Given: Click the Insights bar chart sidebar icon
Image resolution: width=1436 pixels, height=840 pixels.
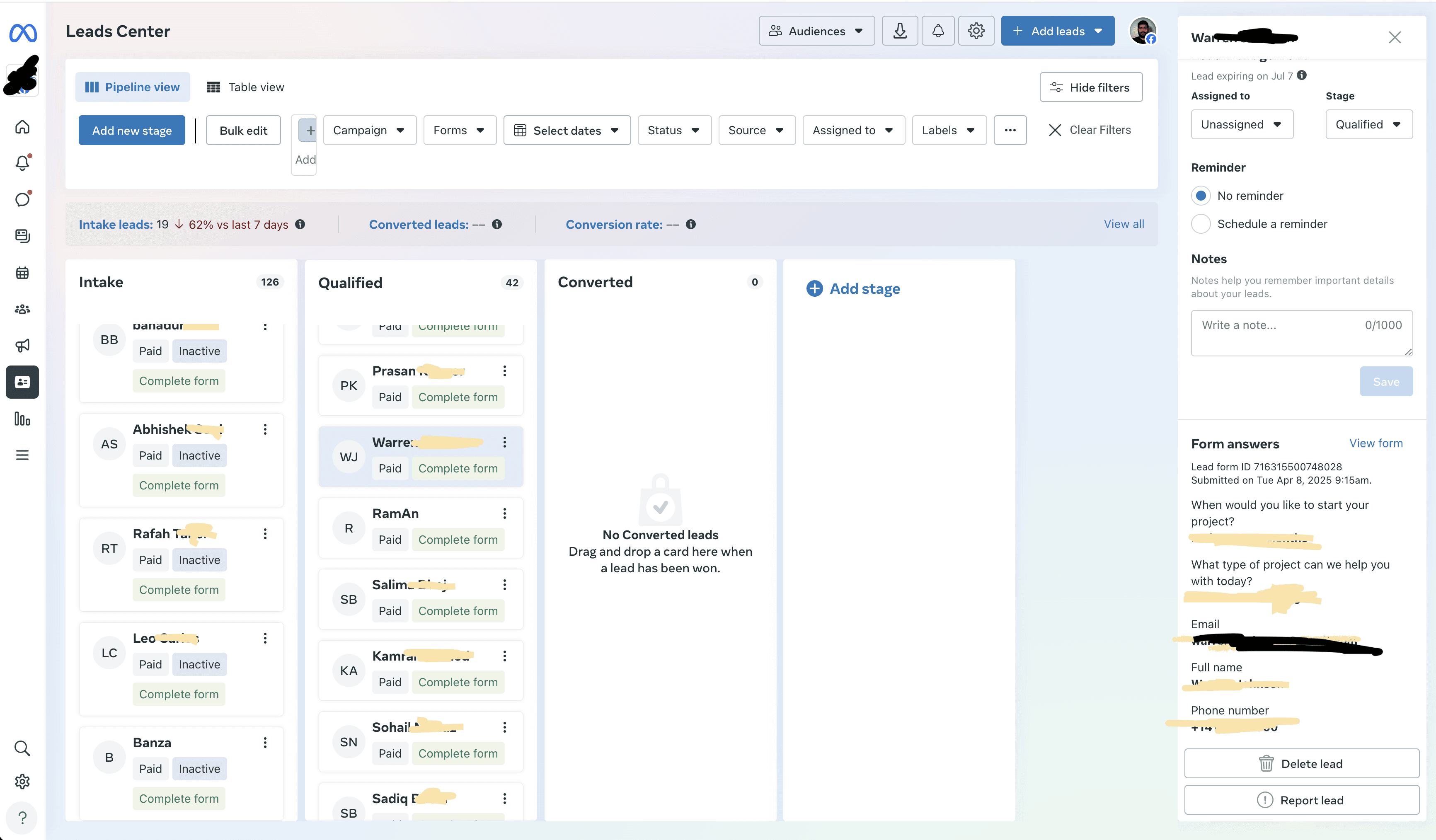Looking at the screenshot, I should [x=22, y=419].
